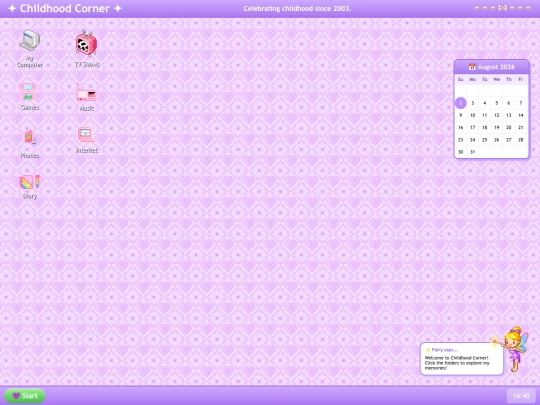Viewport: 540px width, 405px height.
Task: Click the Th weekday column header
Action: [509, 79]
